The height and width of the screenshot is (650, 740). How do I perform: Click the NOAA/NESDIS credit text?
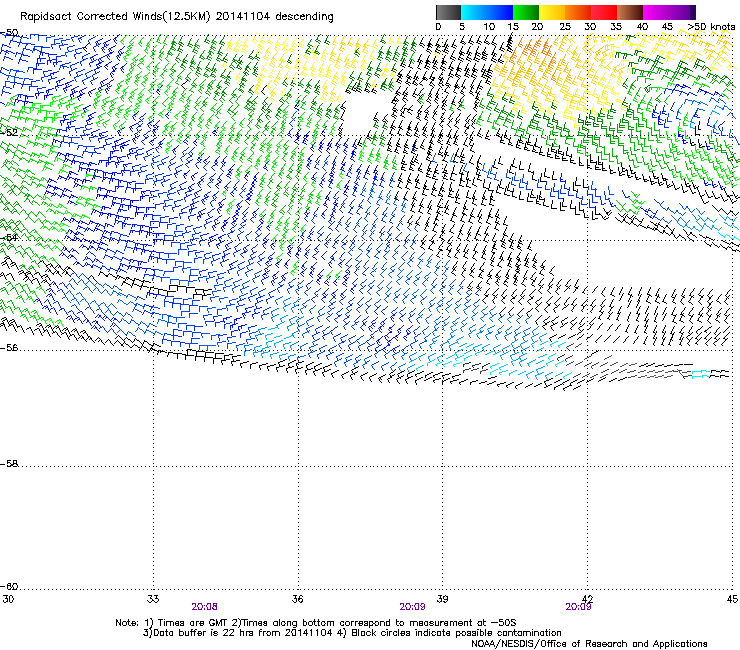point(589,644)
